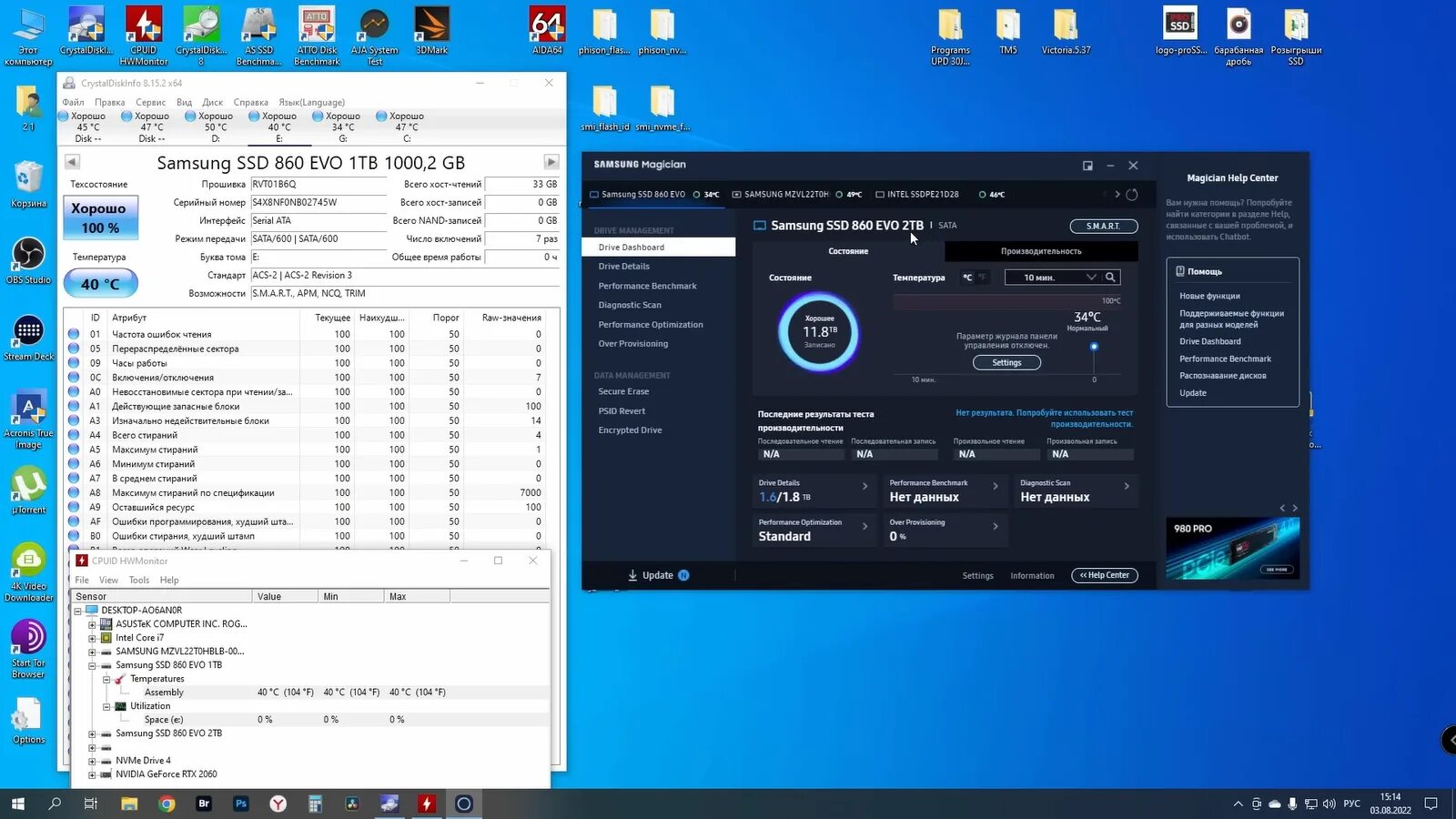Click the 980 PRO promo banner

(x=1232, y=549)
